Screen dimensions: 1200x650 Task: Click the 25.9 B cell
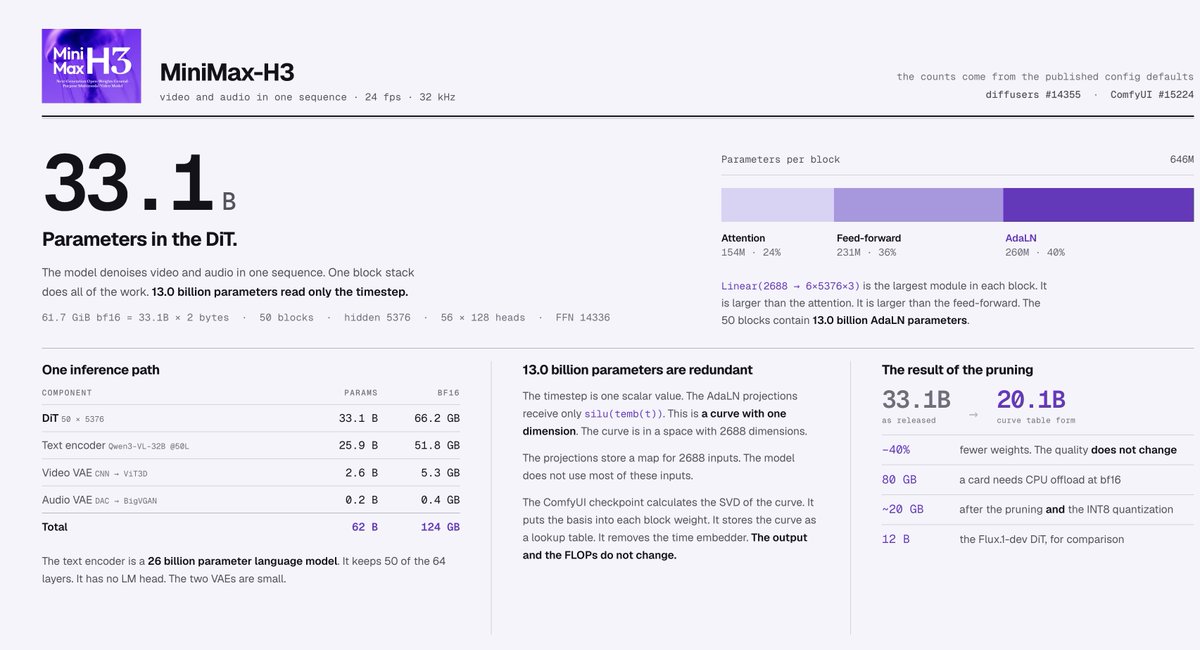pyautogui.click(x=359, y=445)
